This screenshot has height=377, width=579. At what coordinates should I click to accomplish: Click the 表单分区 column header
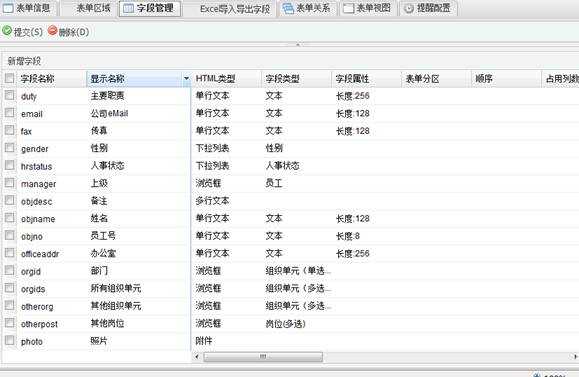click(x=422, y=79)
